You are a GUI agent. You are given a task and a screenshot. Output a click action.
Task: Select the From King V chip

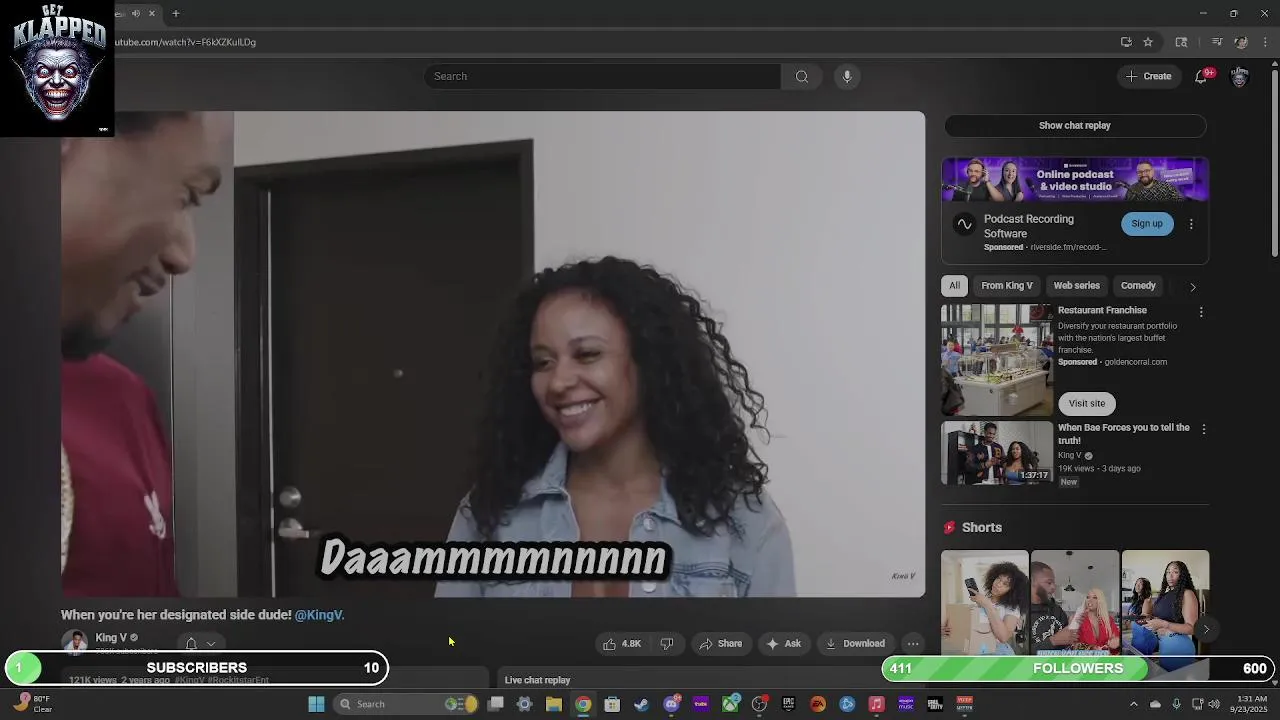pos(1006,286)
